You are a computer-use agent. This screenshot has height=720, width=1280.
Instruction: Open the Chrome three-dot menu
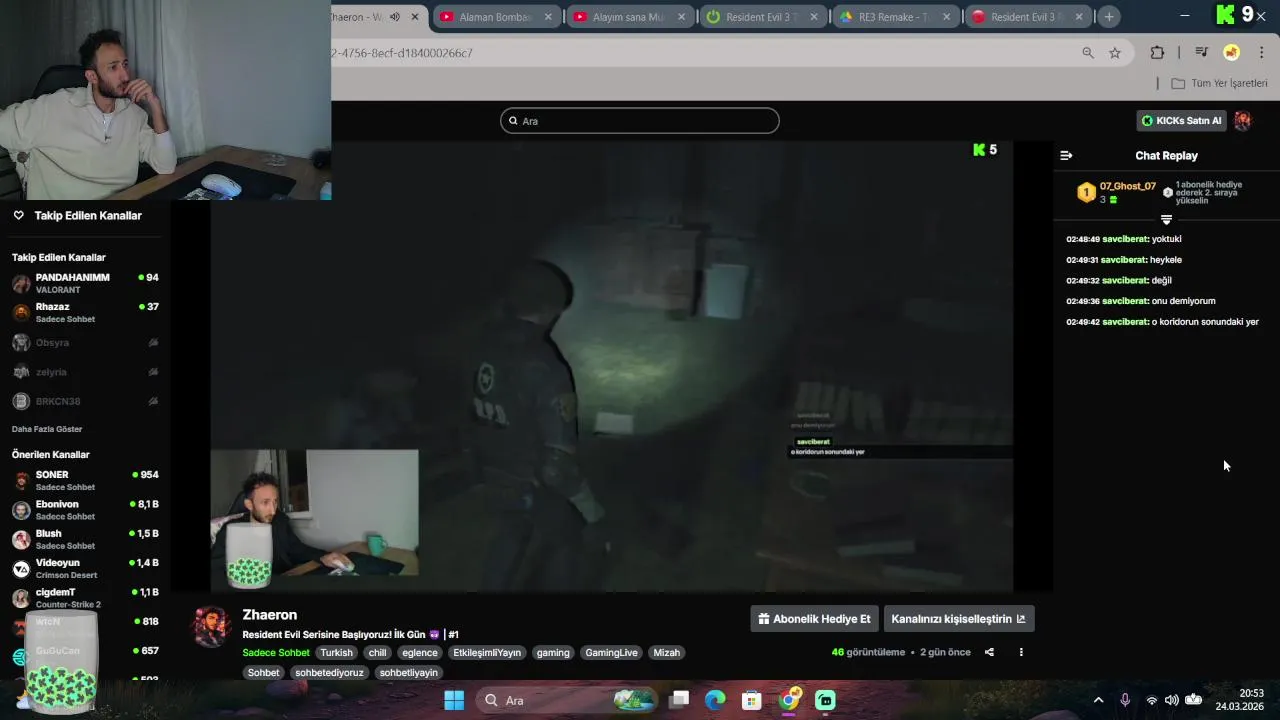(1262, 53)
